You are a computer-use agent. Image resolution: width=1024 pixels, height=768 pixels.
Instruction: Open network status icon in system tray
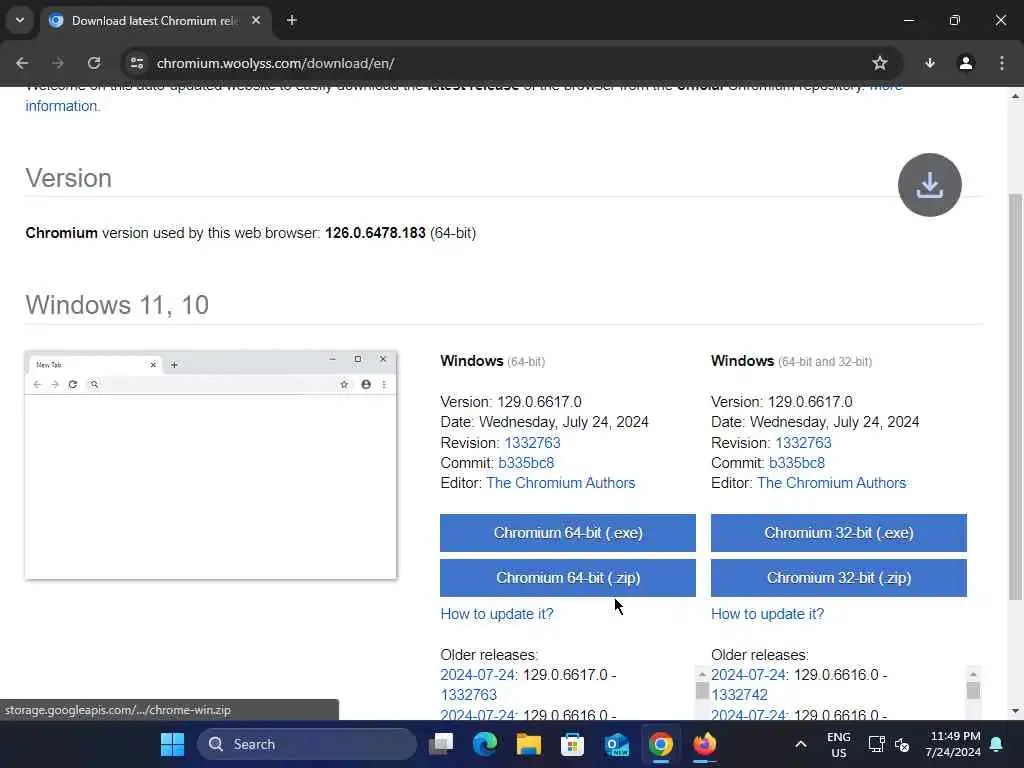coord(876,744)
